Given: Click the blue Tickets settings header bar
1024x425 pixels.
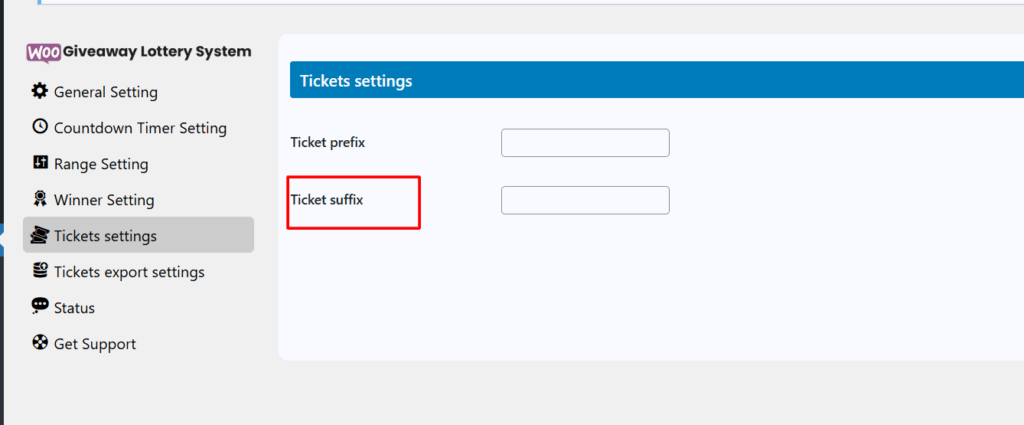Looking at the screenshot, I should (657, 80).
